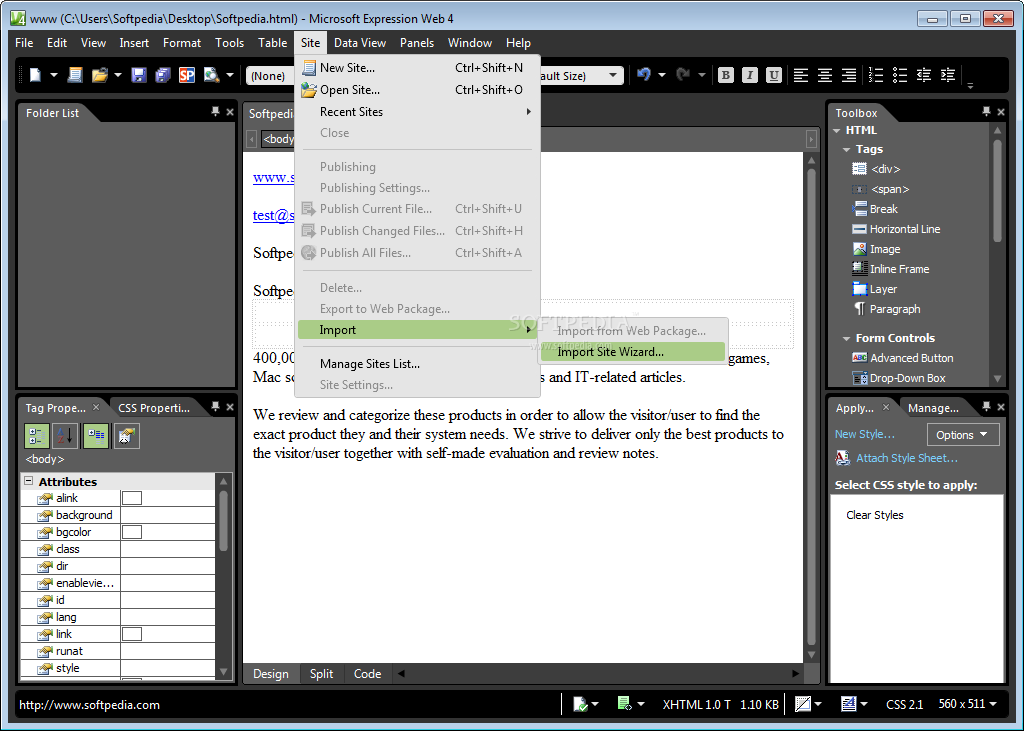Screen dimensions: 1024x731
Task: Click Clear Styles in style list
Action: tap(874, 515)
